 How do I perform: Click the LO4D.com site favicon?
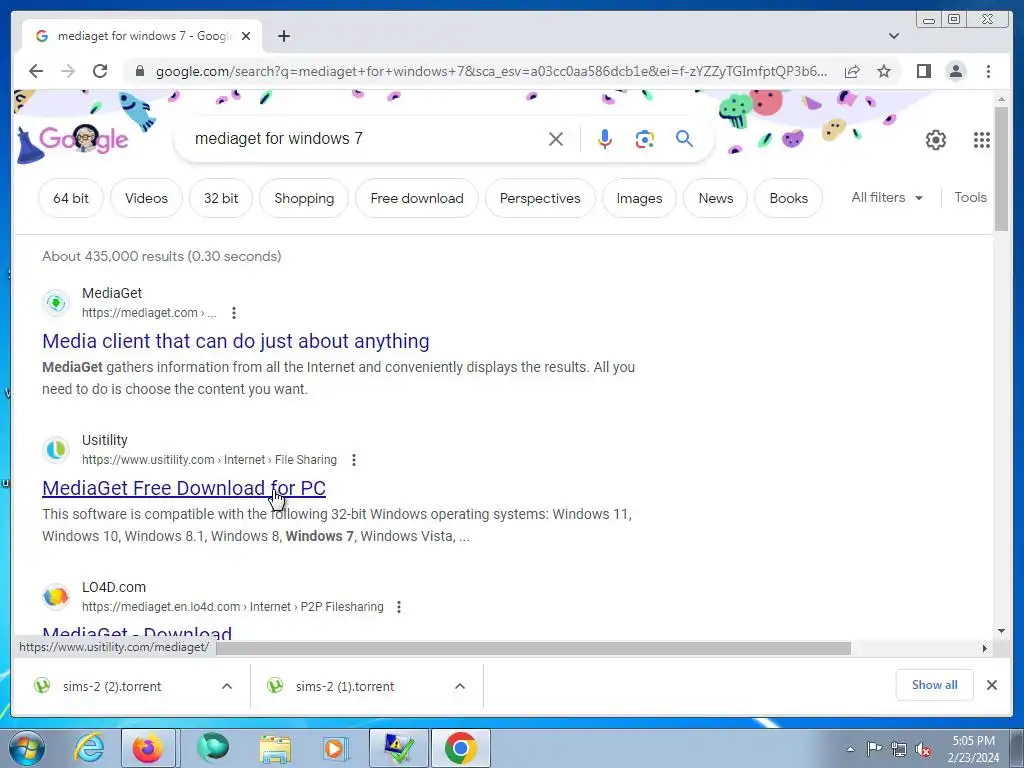(x=56, y=597)
